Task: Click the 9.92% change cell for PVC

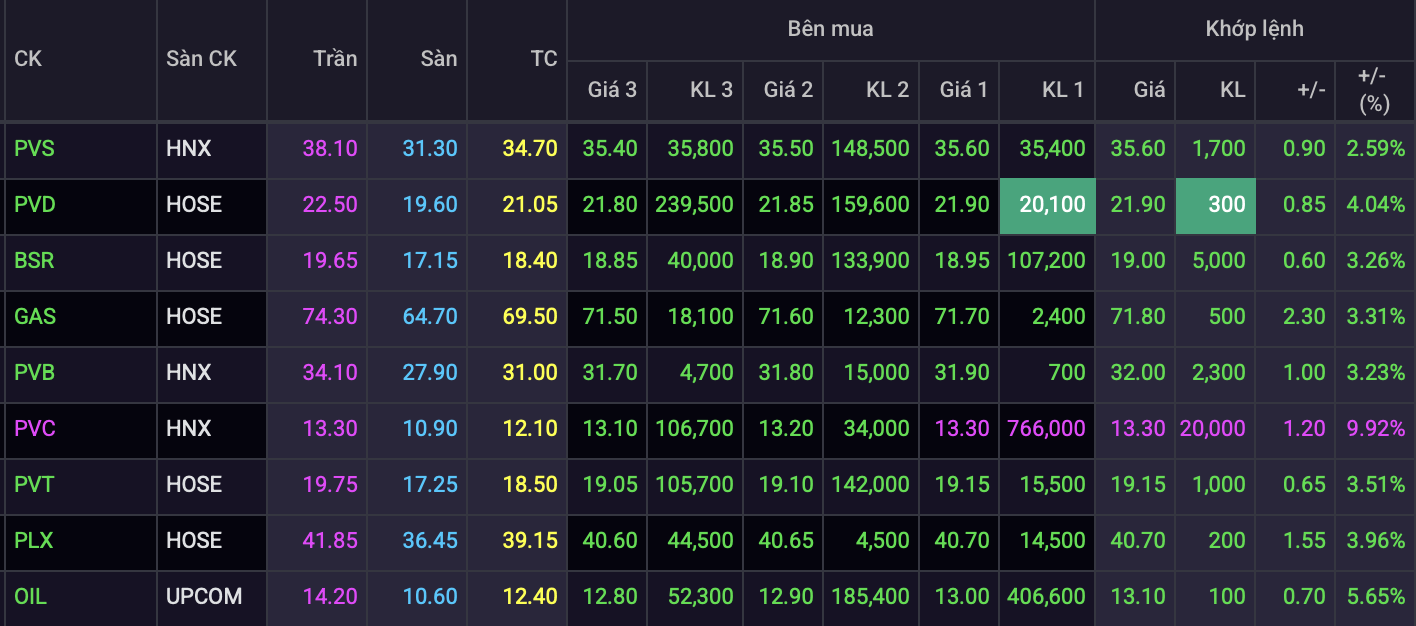Action: (1375, 429)
